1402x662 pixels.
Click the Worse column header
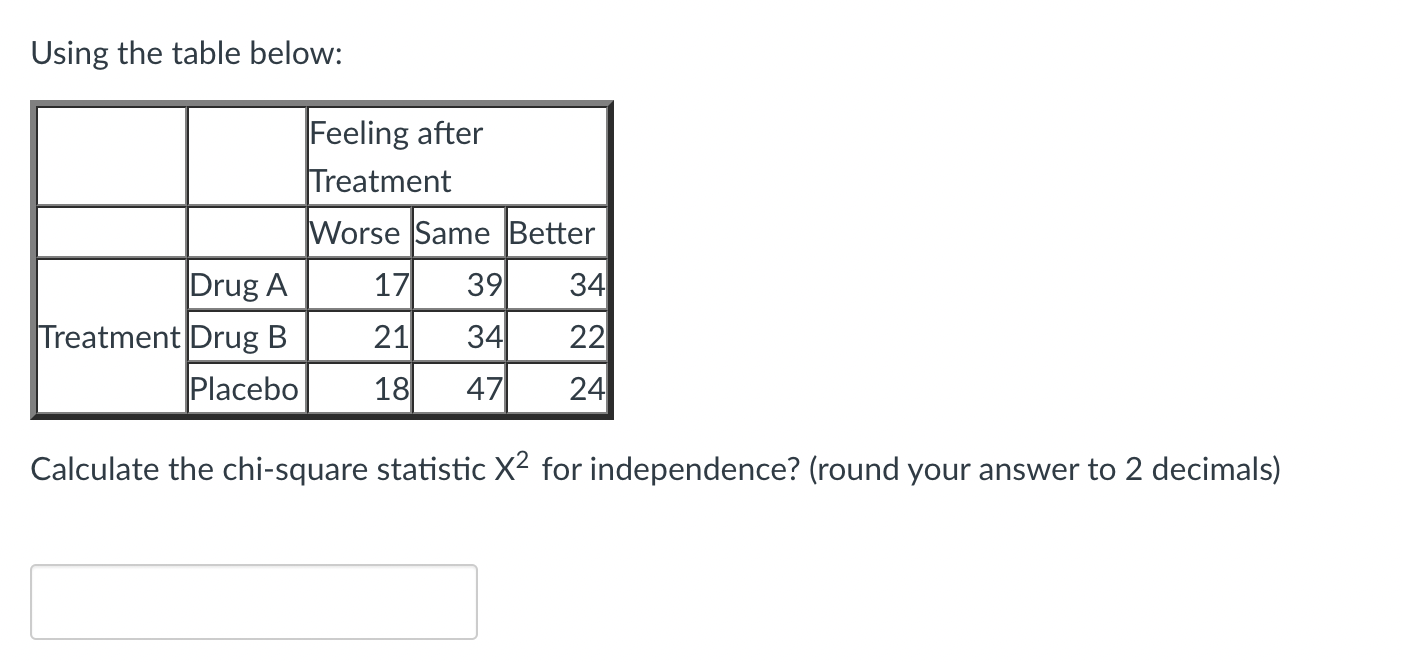coord(357,232)
